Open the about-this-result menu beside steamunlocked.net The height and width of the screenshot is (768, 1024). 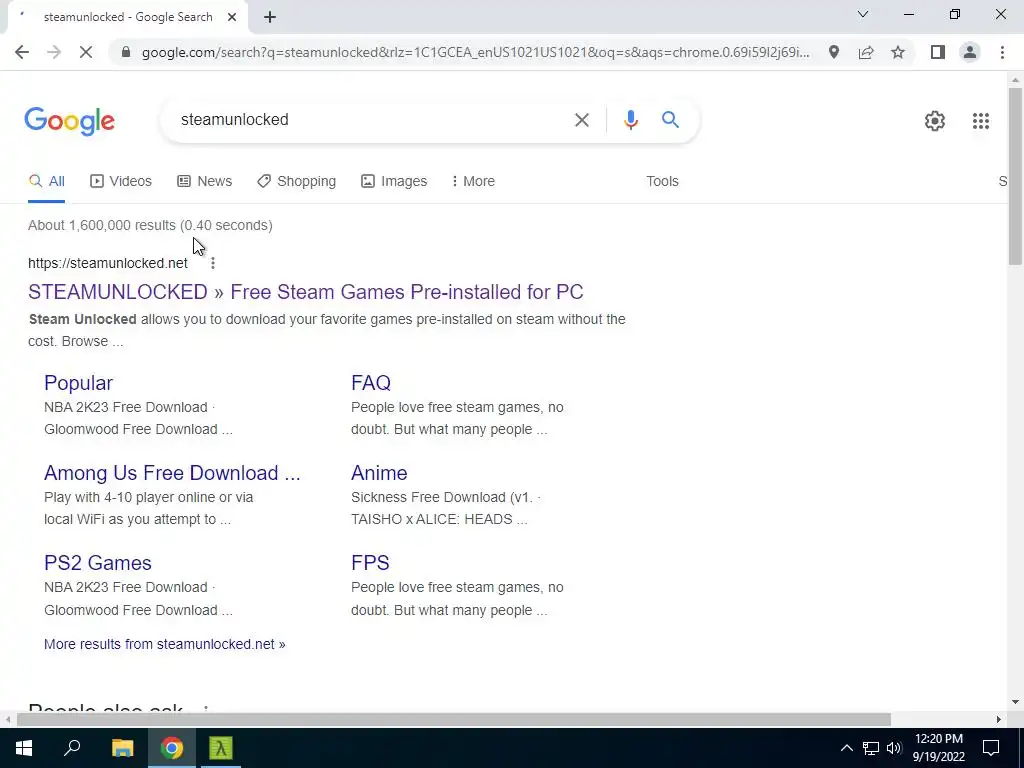point(213,263)
